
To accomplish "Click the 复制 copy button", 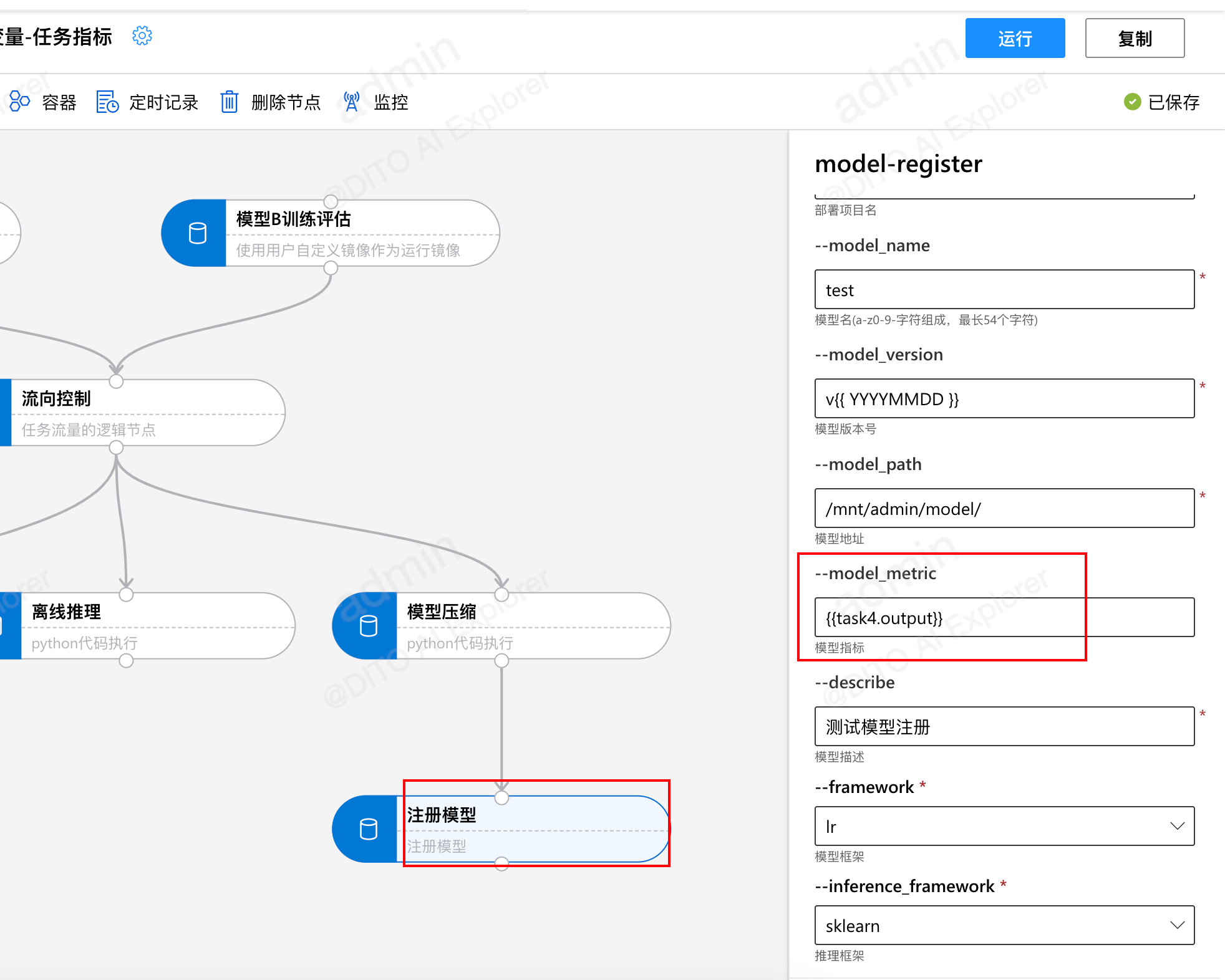I will pyautogui.click(x=1134, y=39).
